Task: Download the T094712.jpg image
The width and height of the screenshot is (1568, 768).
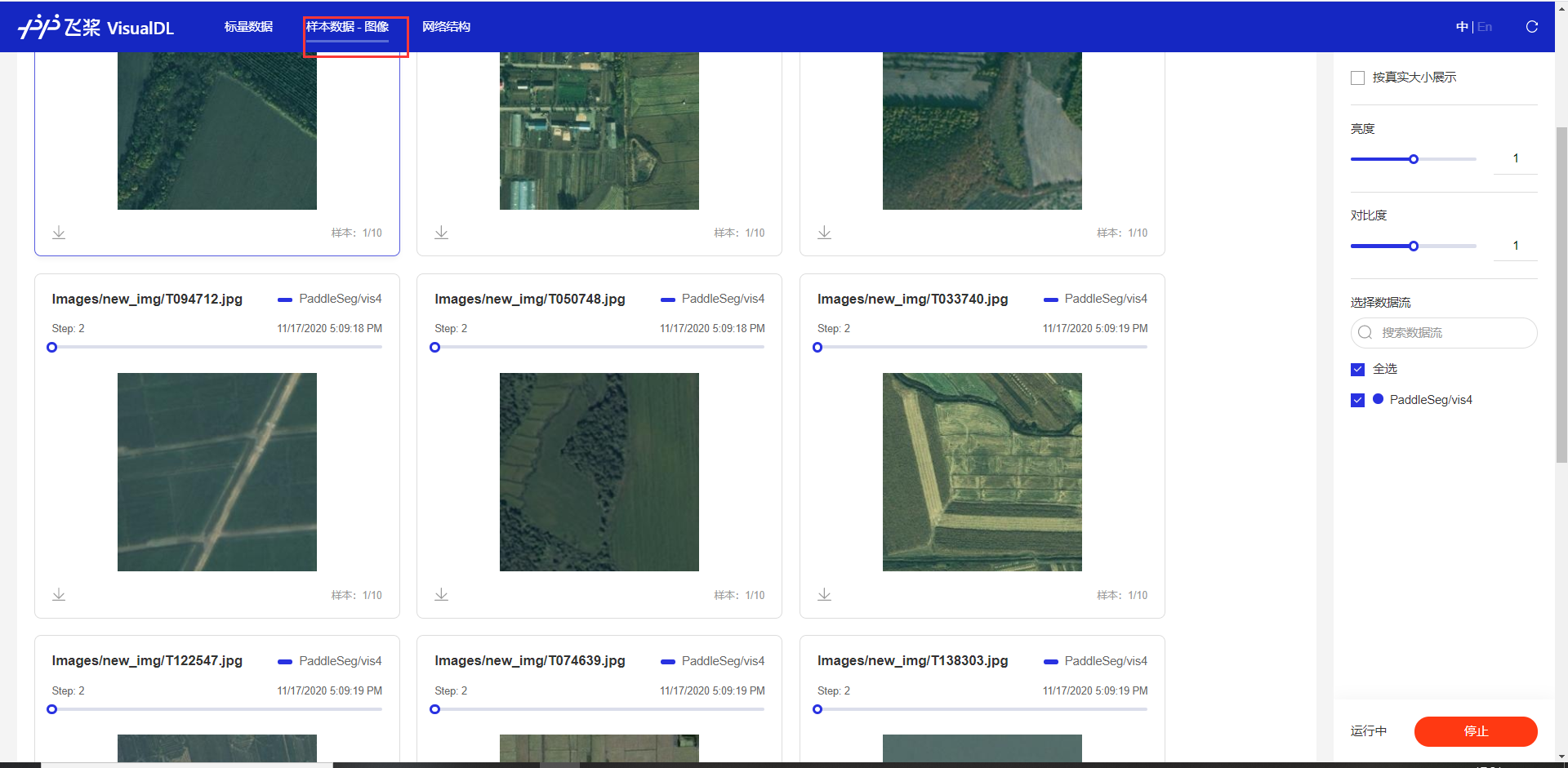Action: click(x=59, y=594)
